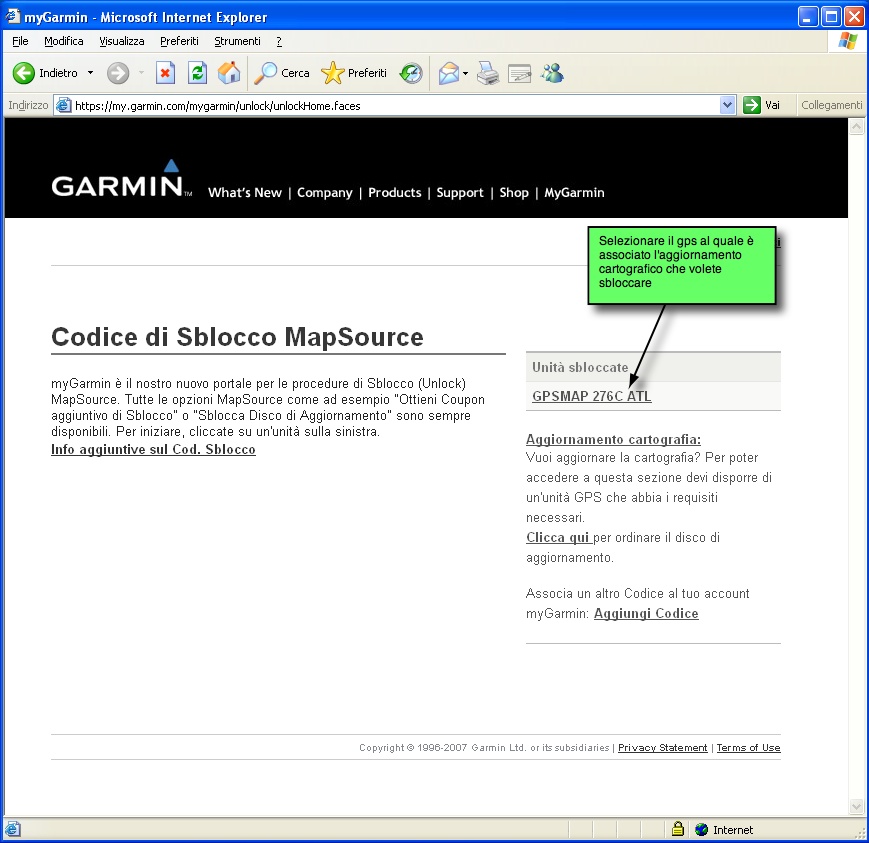Click the Stop loading icon
Image resolution: width=869 pixels, height=843 pixels.
point(166,73)
